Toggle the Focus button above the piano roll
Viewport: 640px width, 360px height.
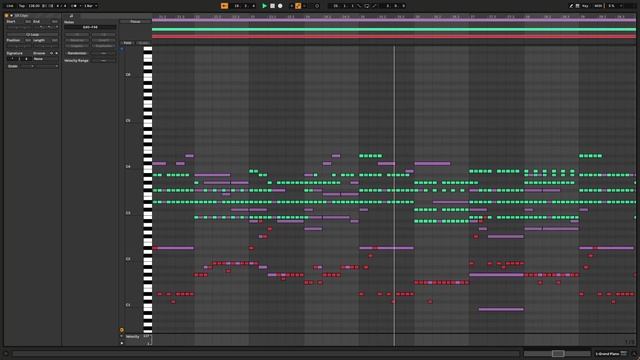[135, 22]
